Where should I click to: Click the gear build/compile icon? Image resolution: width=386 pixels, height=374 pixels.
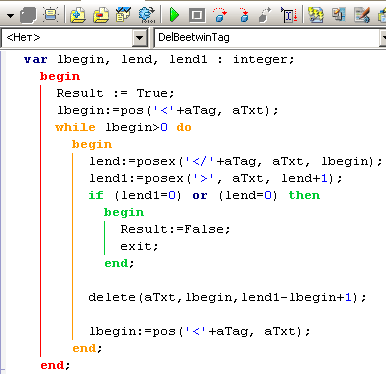click(x=147, y=15)
